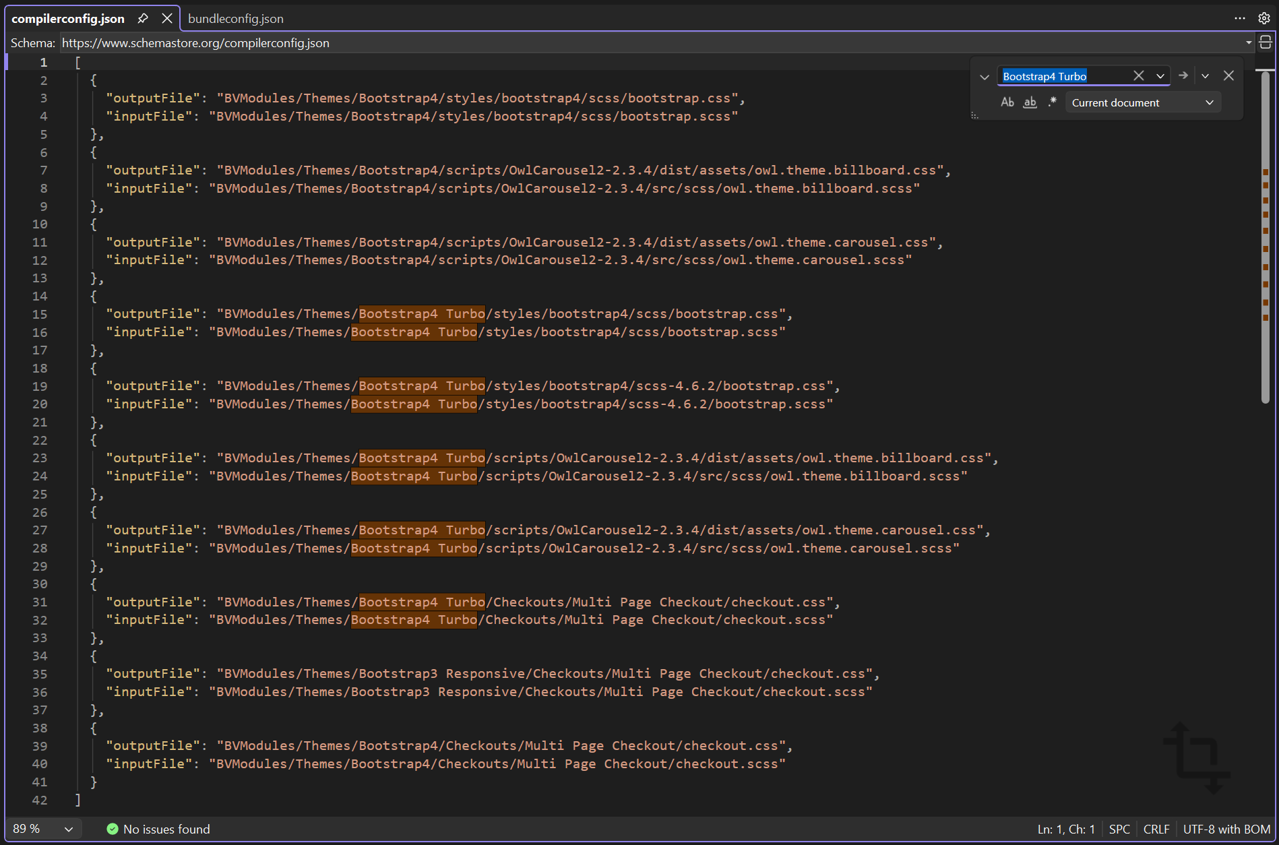Toggle Match case in find
1279x845 pixels.
(x=1007, y=103)
